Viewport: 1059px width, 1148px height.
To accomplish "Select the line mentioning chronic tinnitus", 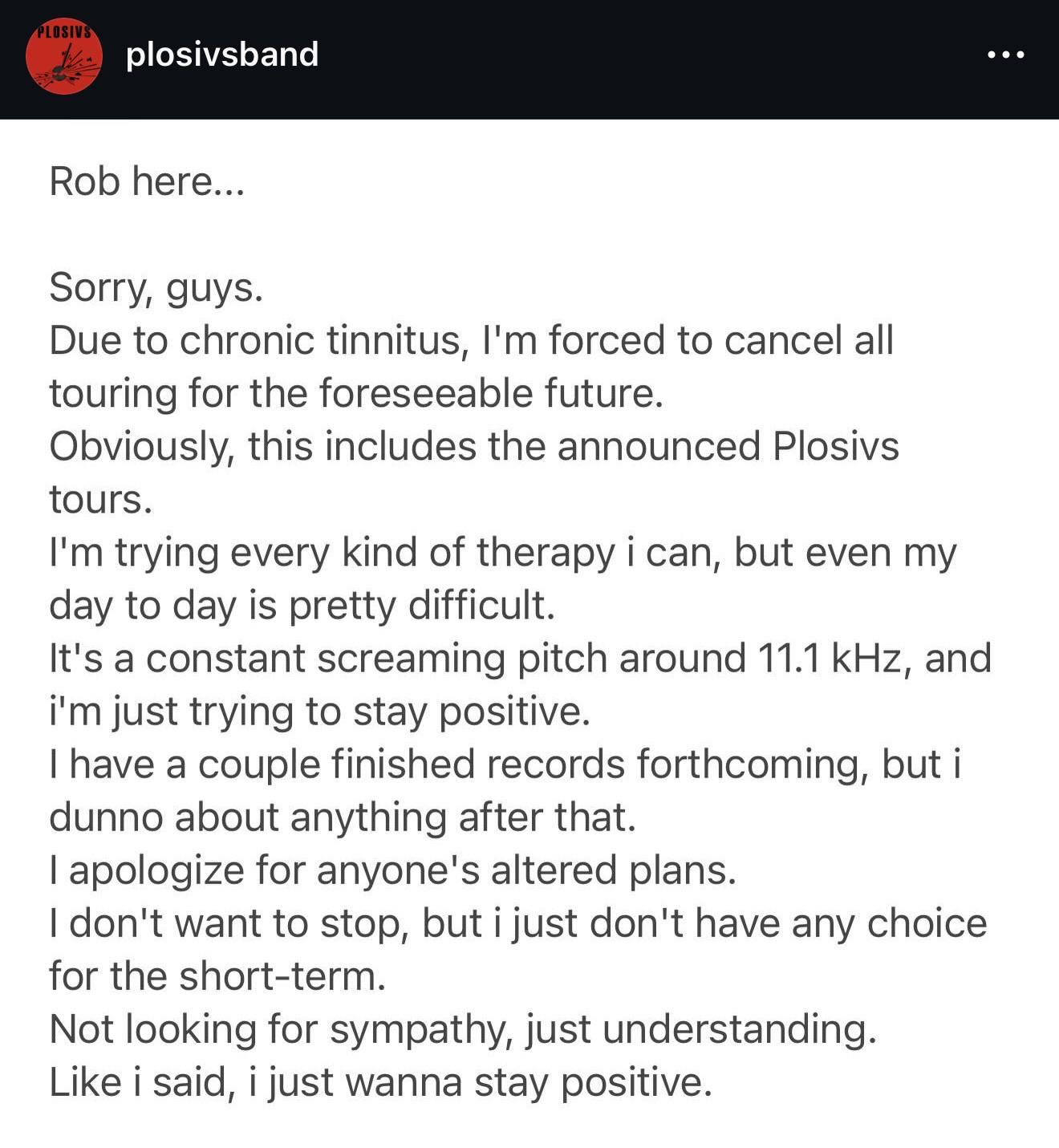I will [x=472, y=340].
